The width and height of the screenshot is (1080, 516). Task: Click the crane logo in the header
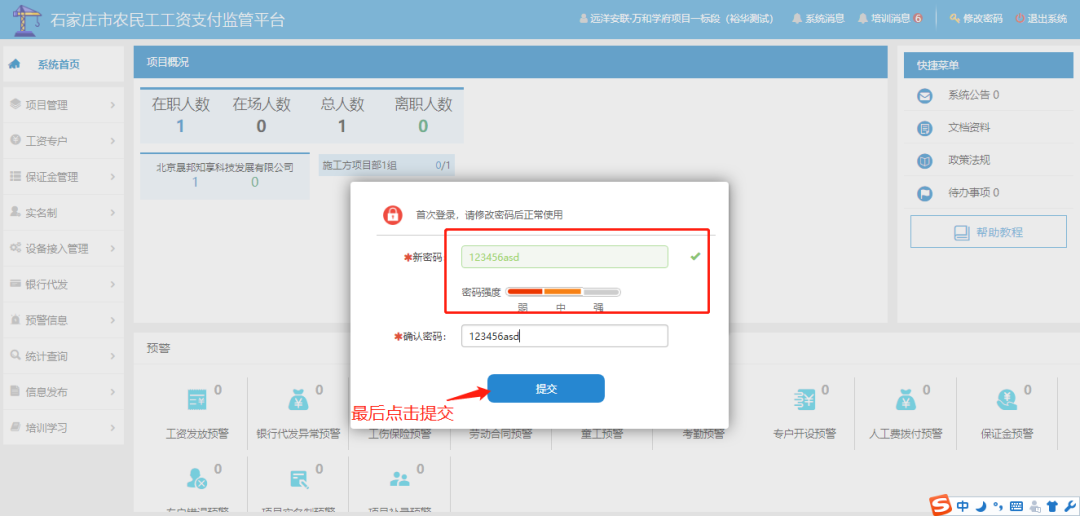tap(28, 19)
